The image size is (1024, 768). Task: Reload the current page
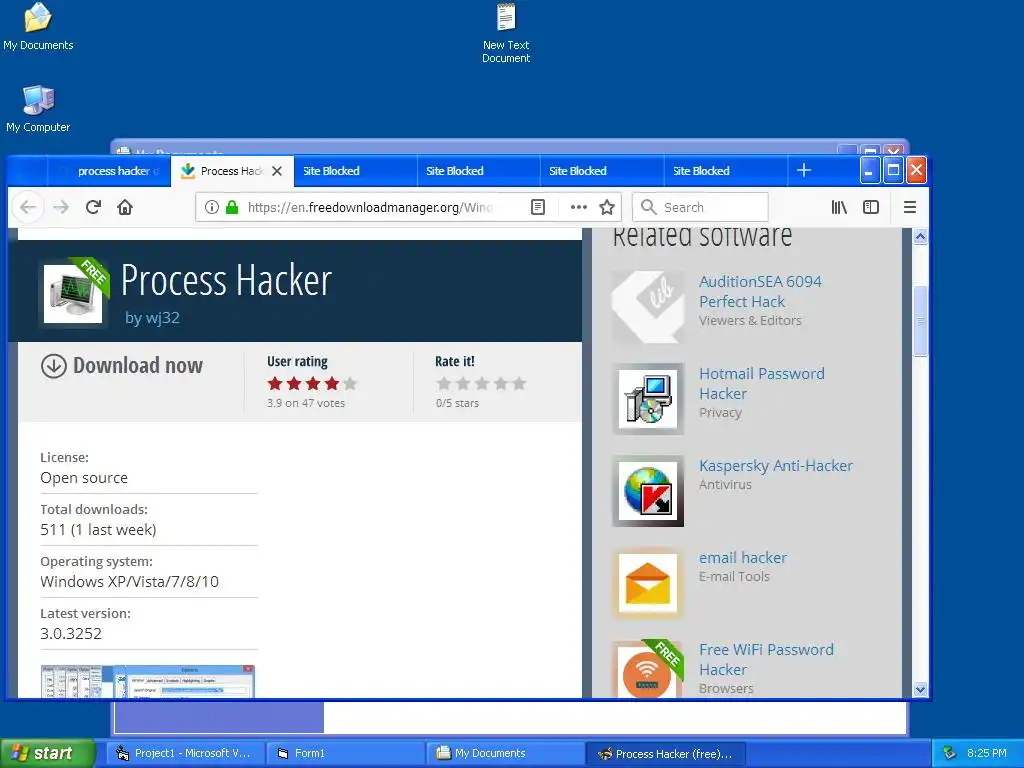pyautogui.click(x=93, y=207)
